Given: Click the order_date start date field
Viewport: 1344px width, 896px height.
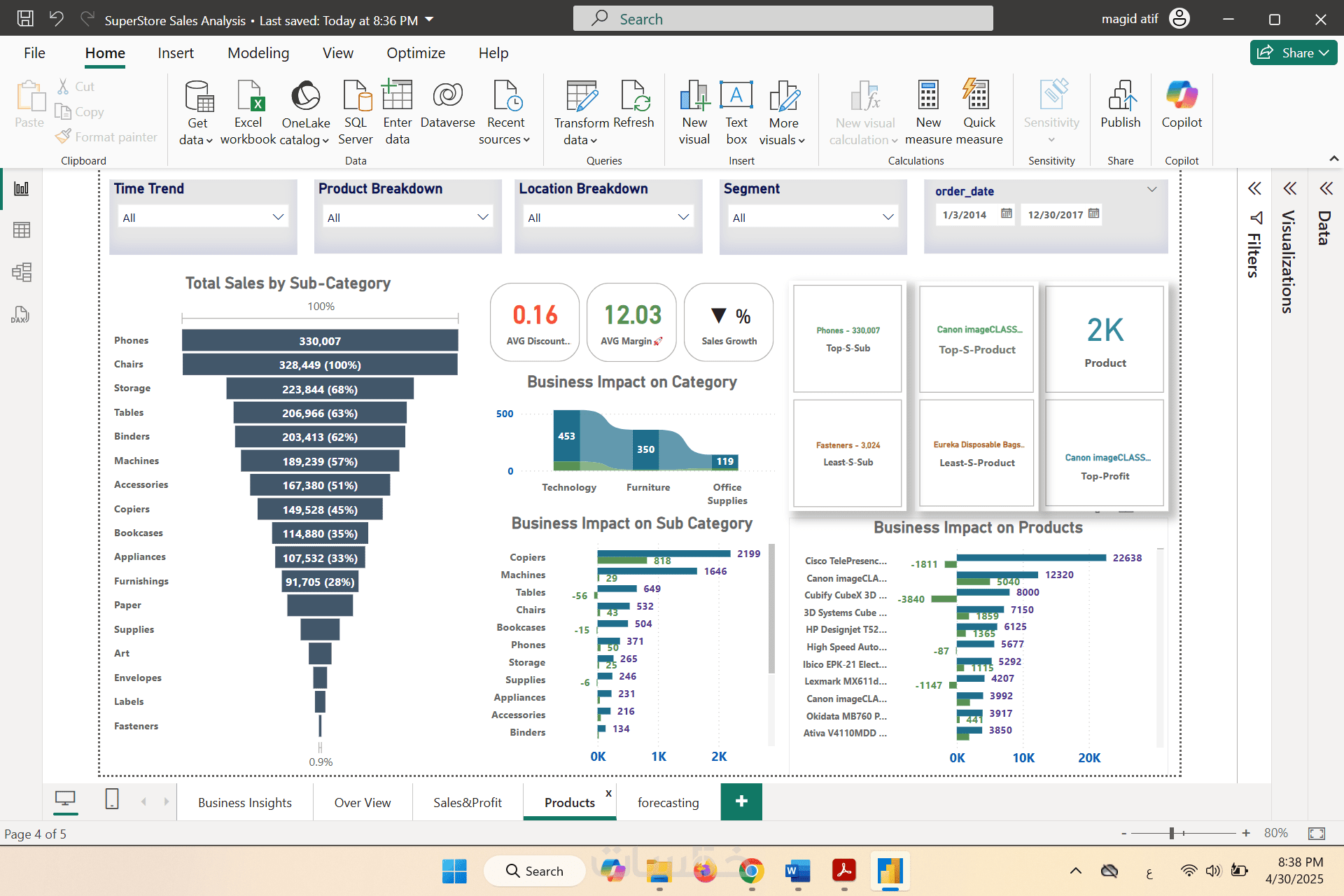Looking at the screenshot, I should [965, 215].
